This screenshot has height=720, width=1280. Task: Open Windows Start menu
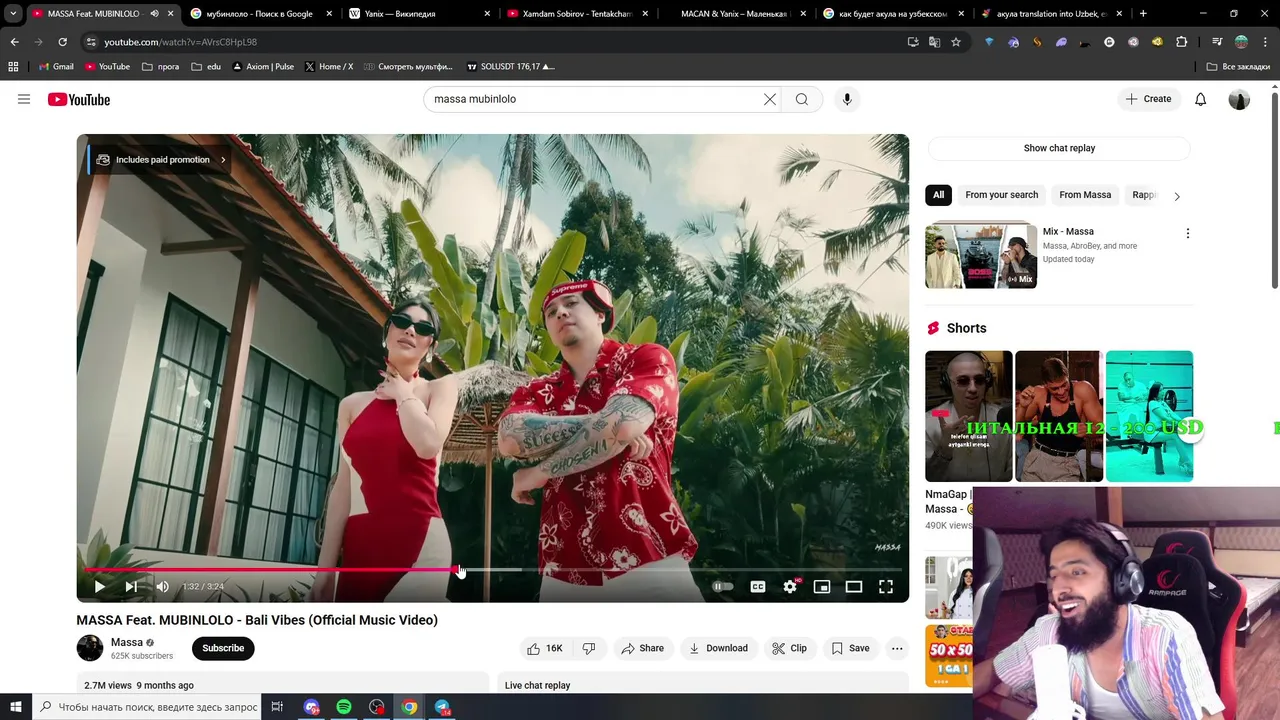(x=16, y=707)
